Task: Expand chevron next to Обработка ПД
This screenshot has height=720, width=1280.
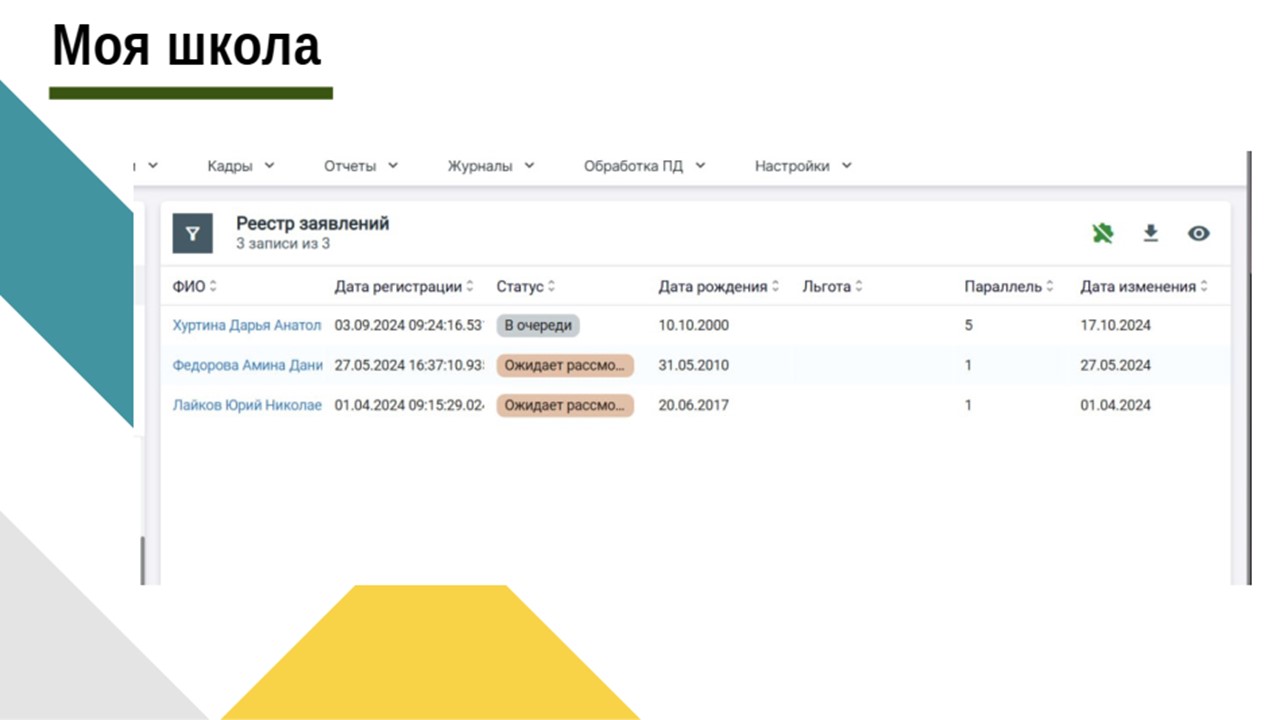Action: coord(700,166)
